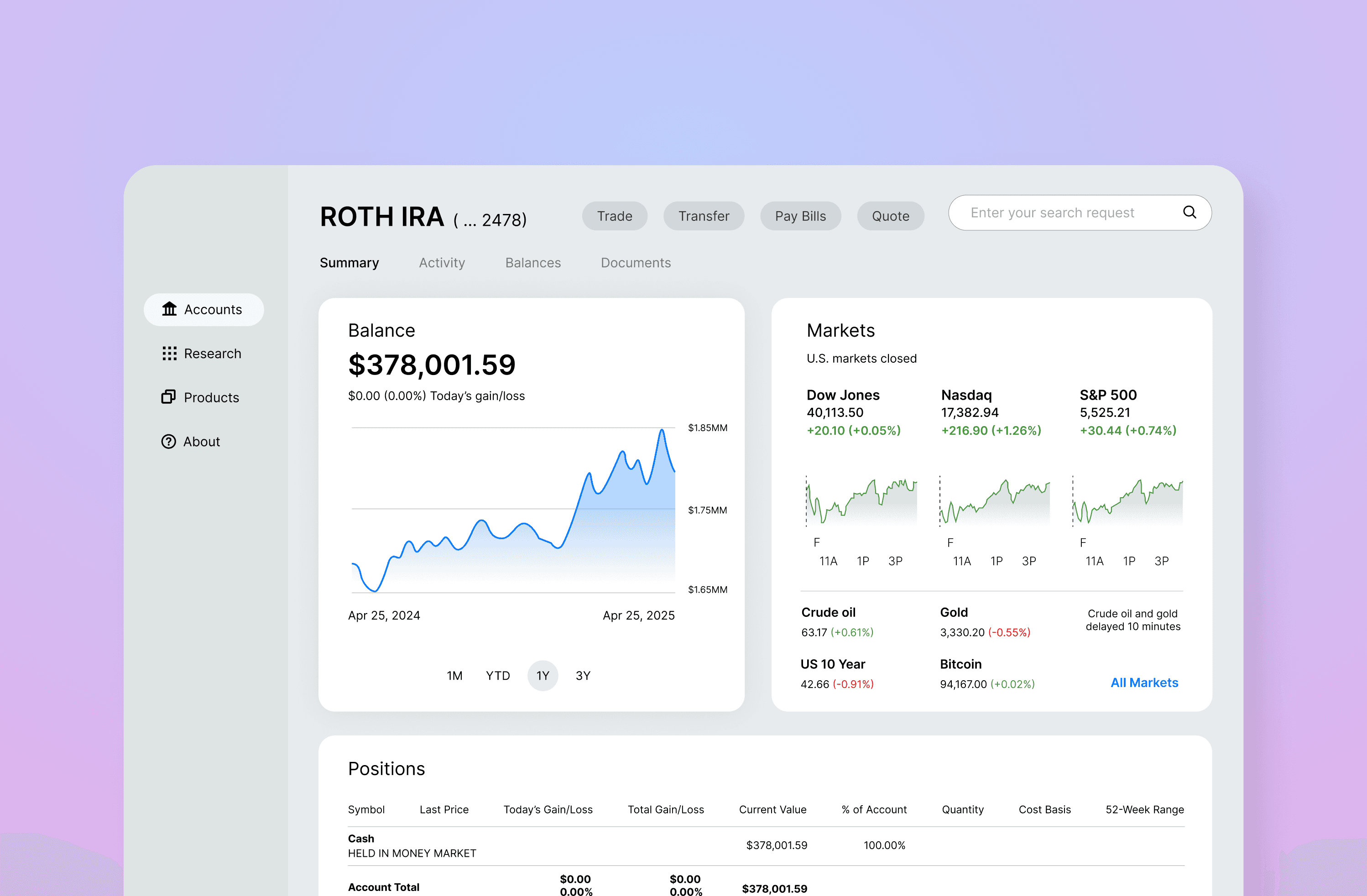1367x896 pixels.
Task: Select the Dow Jones index name
Action: tap(843, 395)
